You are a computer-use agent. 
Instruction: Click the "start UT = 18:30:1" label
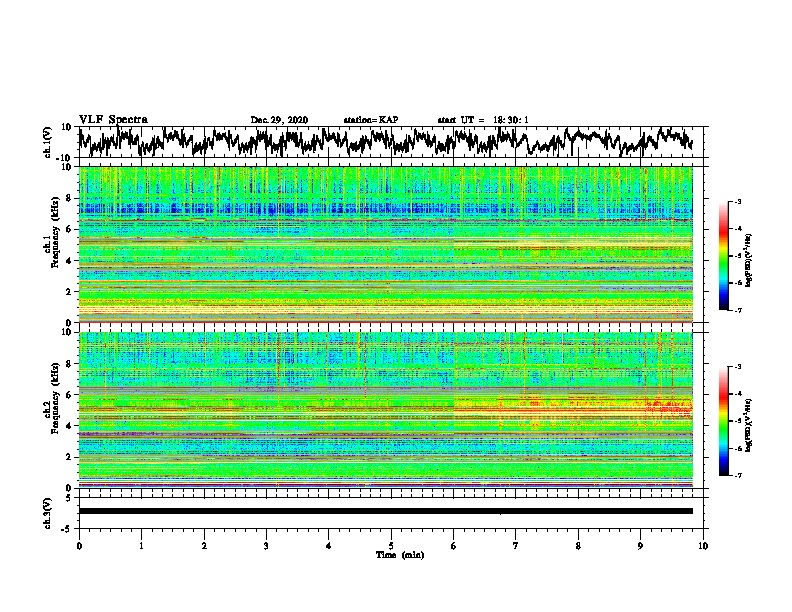point(483,120)
